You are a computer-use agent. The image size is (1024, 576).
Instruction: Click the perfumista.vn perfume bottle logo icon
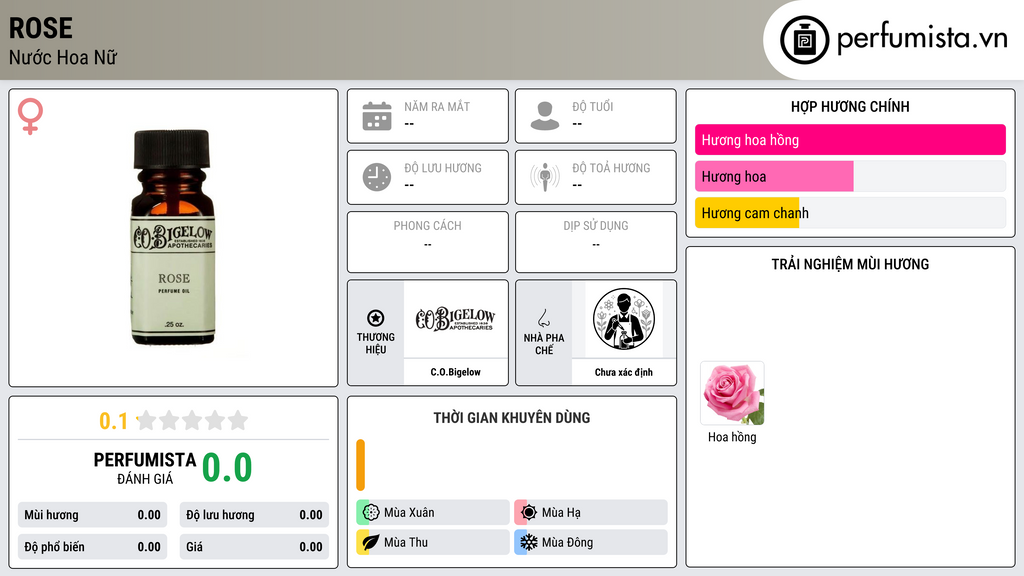pyautogui.click(x=804, y=40)
